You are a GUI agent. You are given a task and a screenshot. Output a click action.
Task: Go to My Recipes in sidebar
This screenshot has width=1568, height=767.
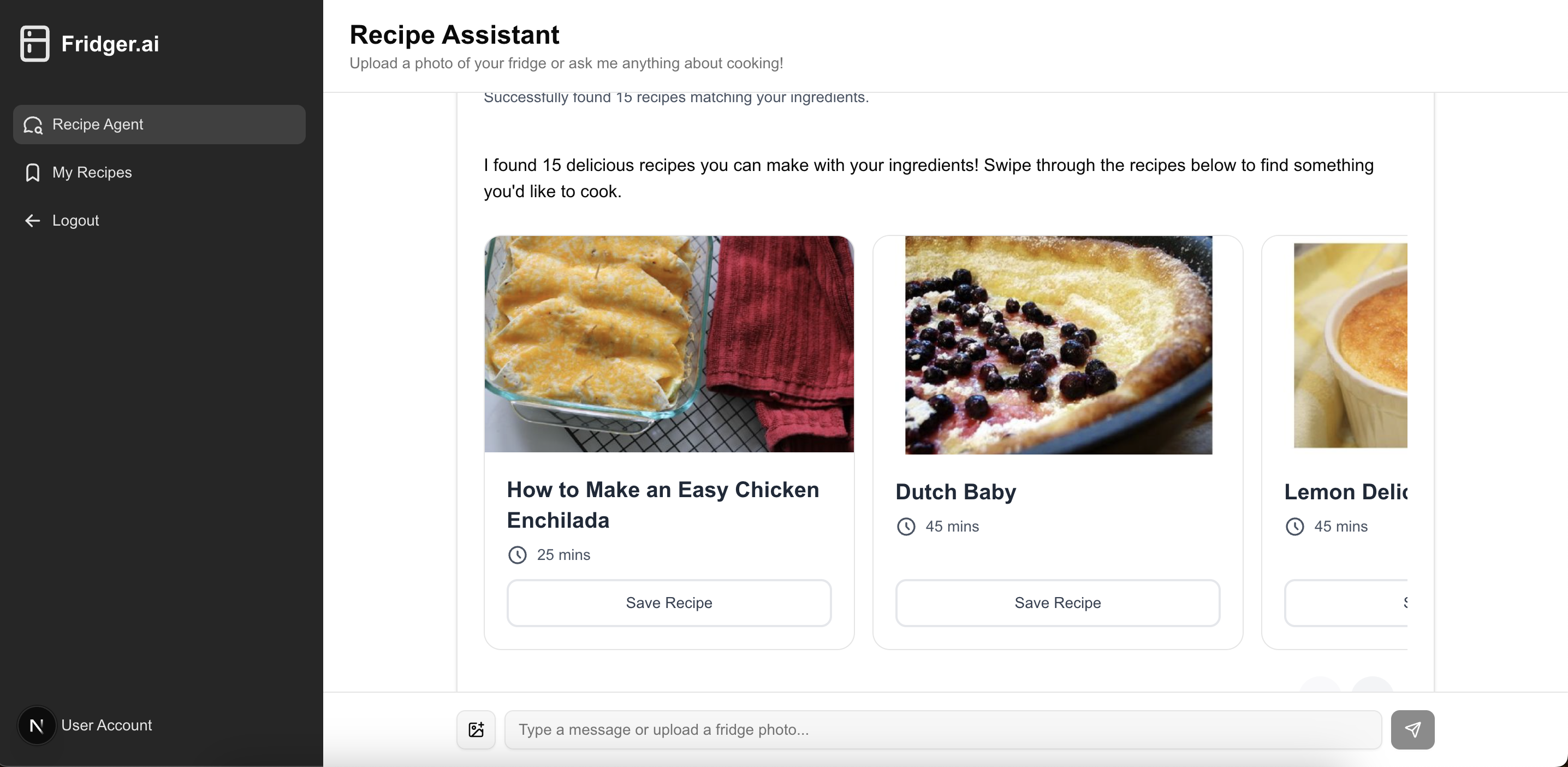pyautogui.click(x=92, y=173)
